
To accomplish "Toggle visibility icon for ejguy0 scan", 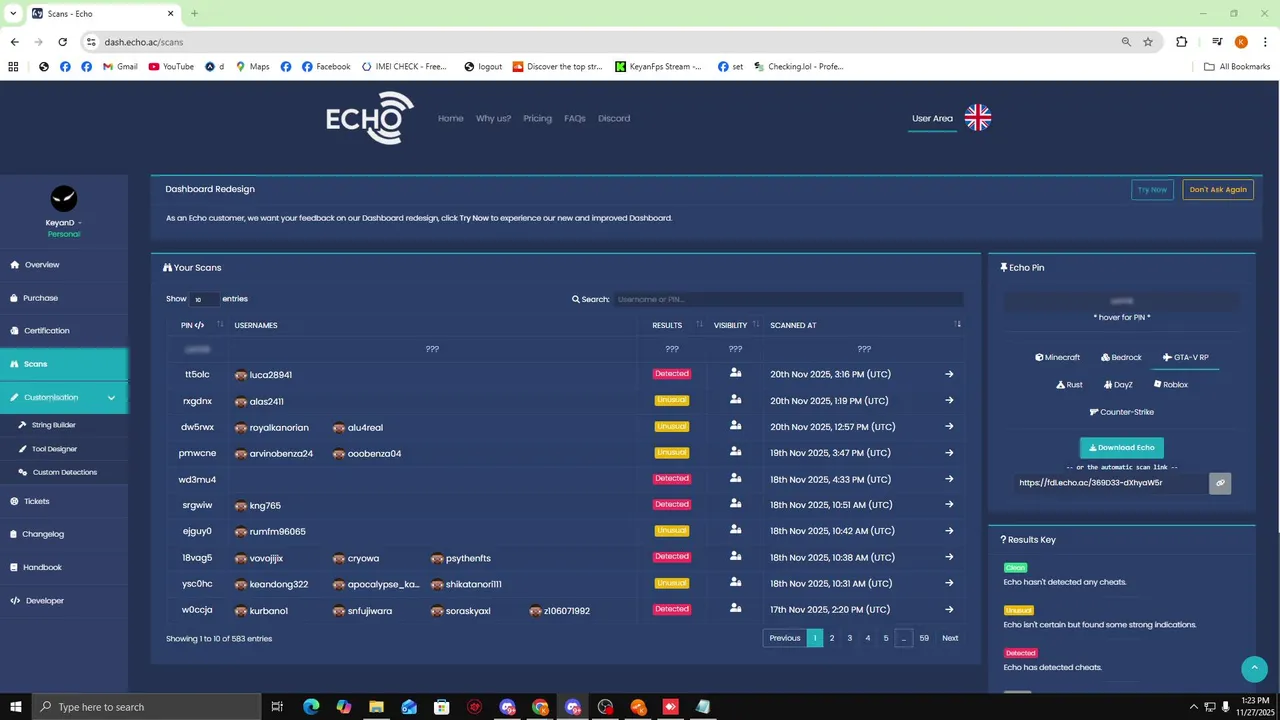I will 736,530.
